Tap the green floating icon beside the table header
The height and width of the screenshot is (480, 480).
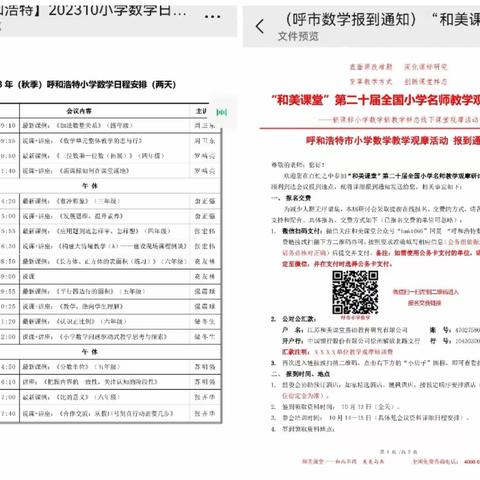222,112
